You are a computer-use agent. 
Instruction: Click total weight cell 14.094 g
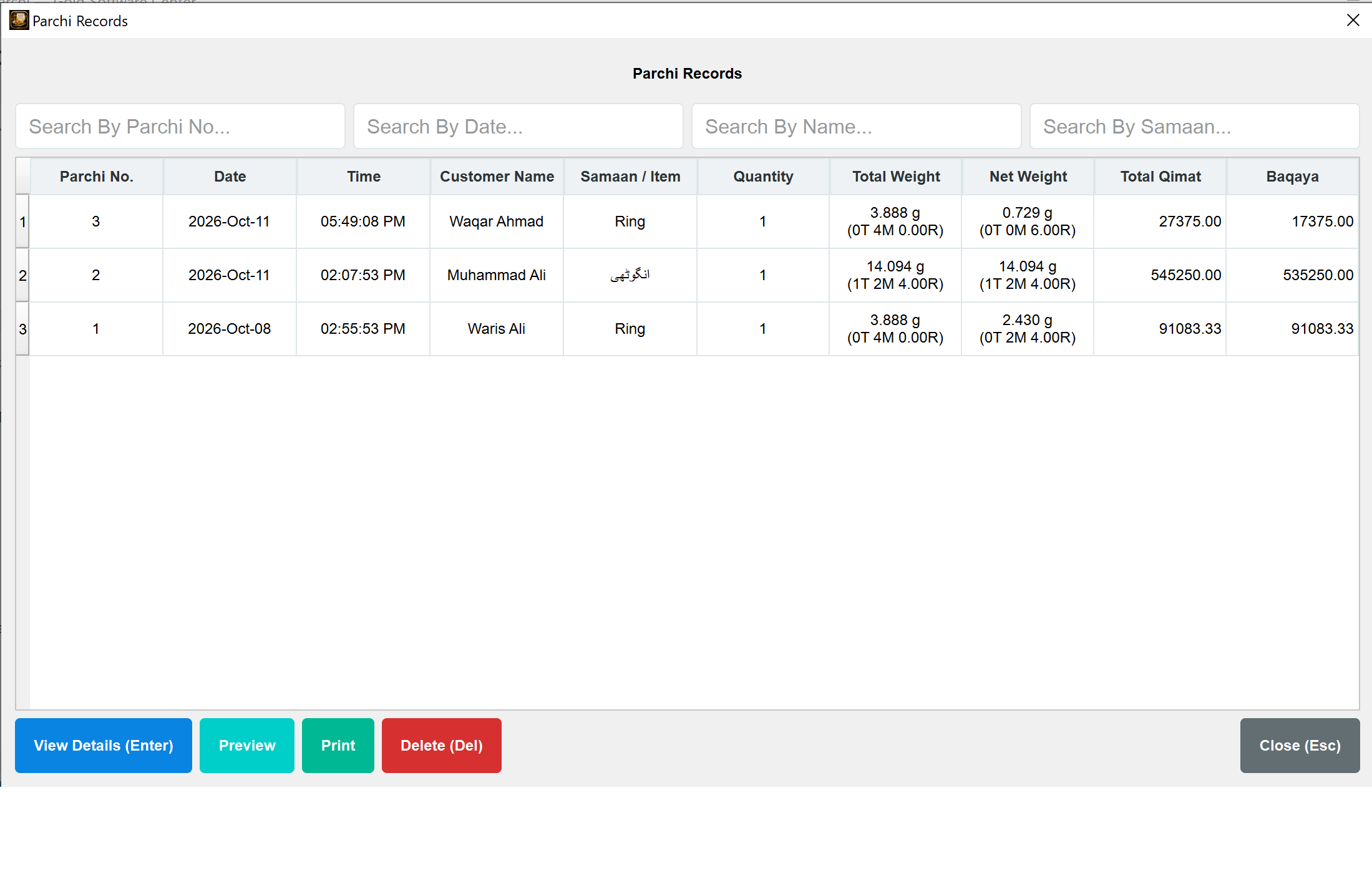pos(895,275)
